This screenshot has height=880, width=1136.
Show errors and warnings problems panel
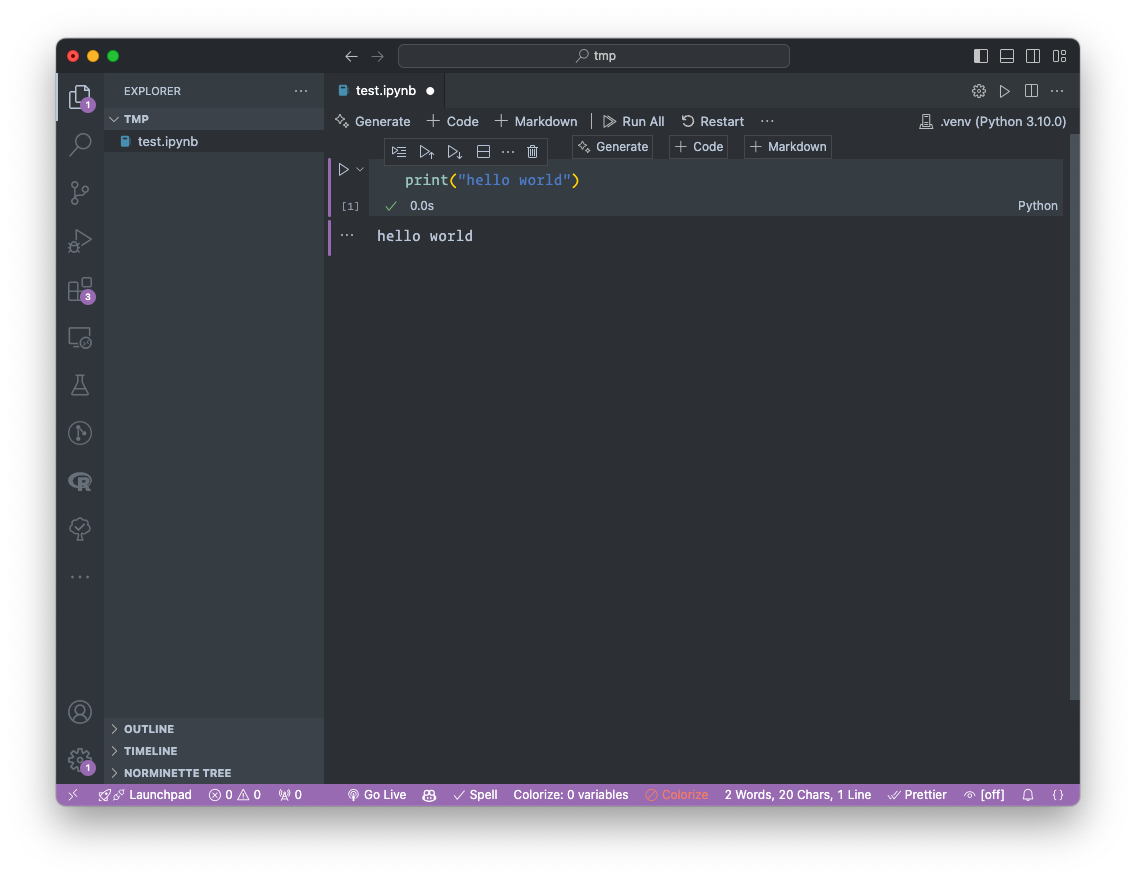click(235, 795)
